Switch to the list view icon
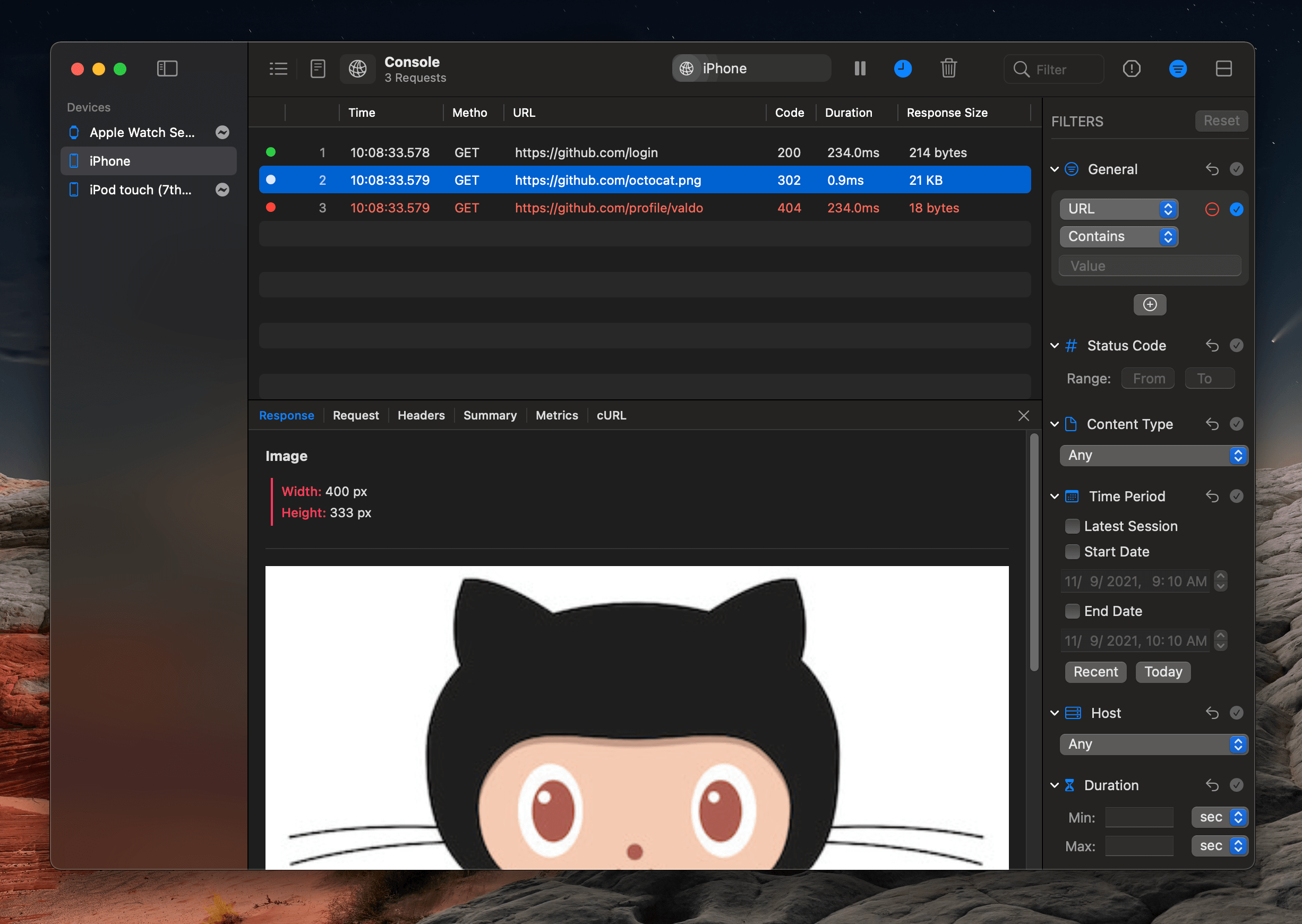Viewport: 1302px width, 924px height. pos(278,69)
